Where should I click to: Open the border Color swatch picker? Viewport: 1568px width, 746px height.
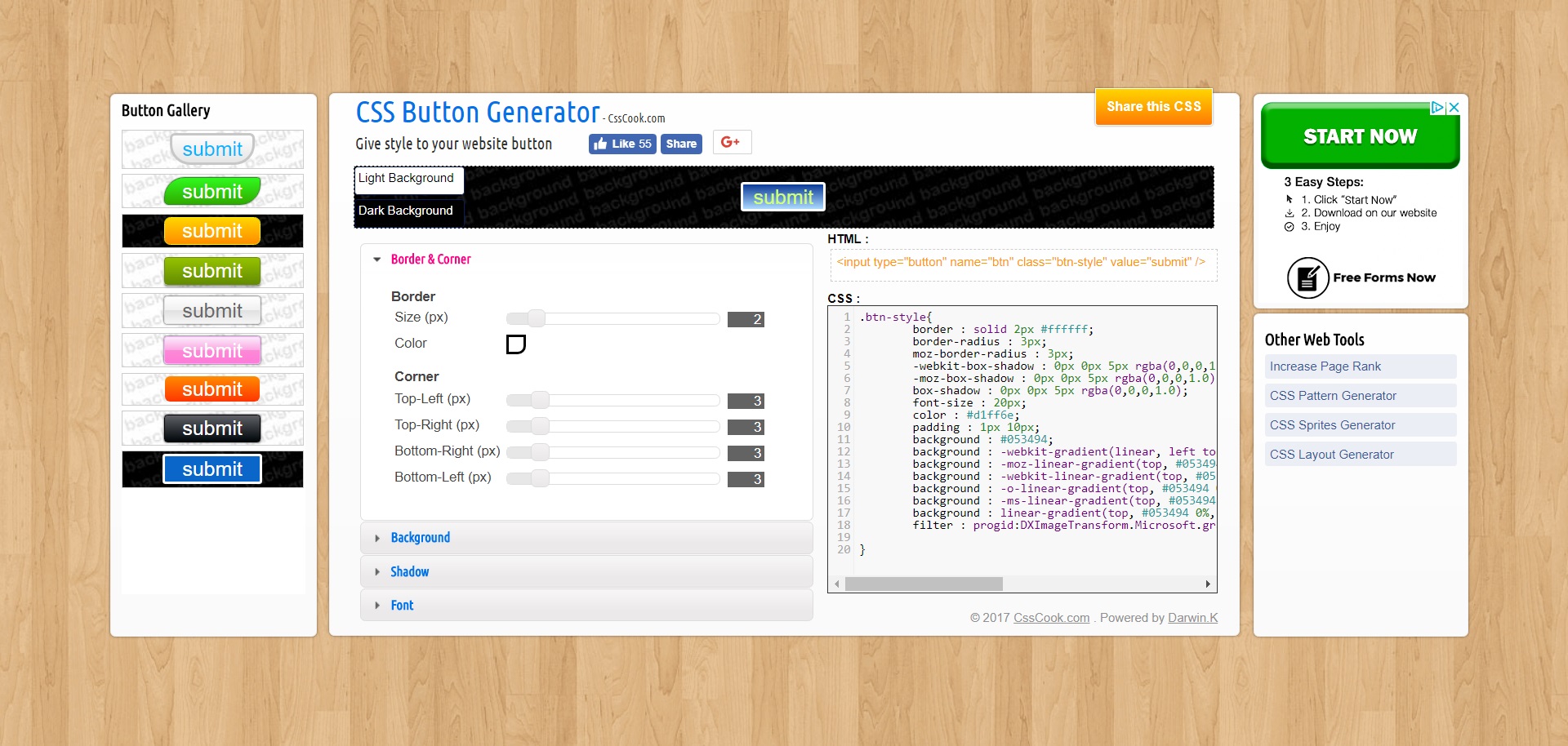click(515, 344)
